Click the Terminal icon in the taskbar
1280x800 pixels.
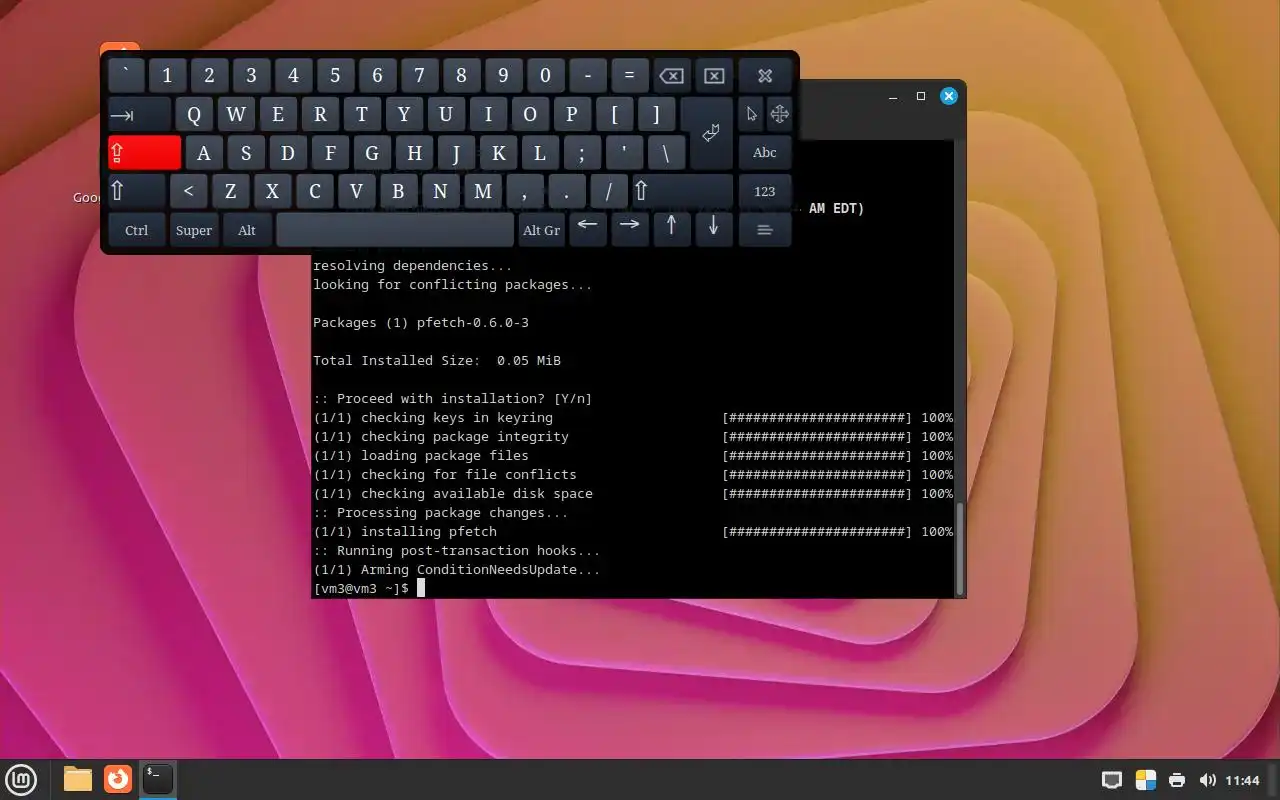158,779
